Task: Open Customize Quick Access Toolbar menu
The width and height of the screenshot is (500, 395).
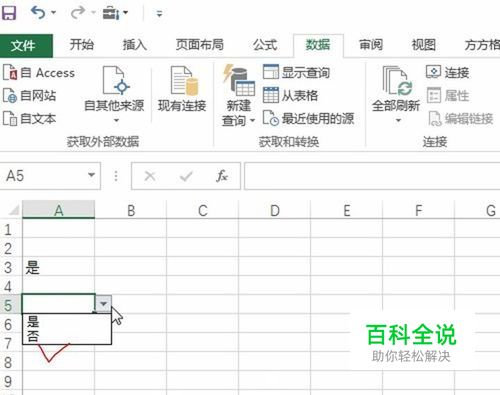Action: click(x=159, y=14)
